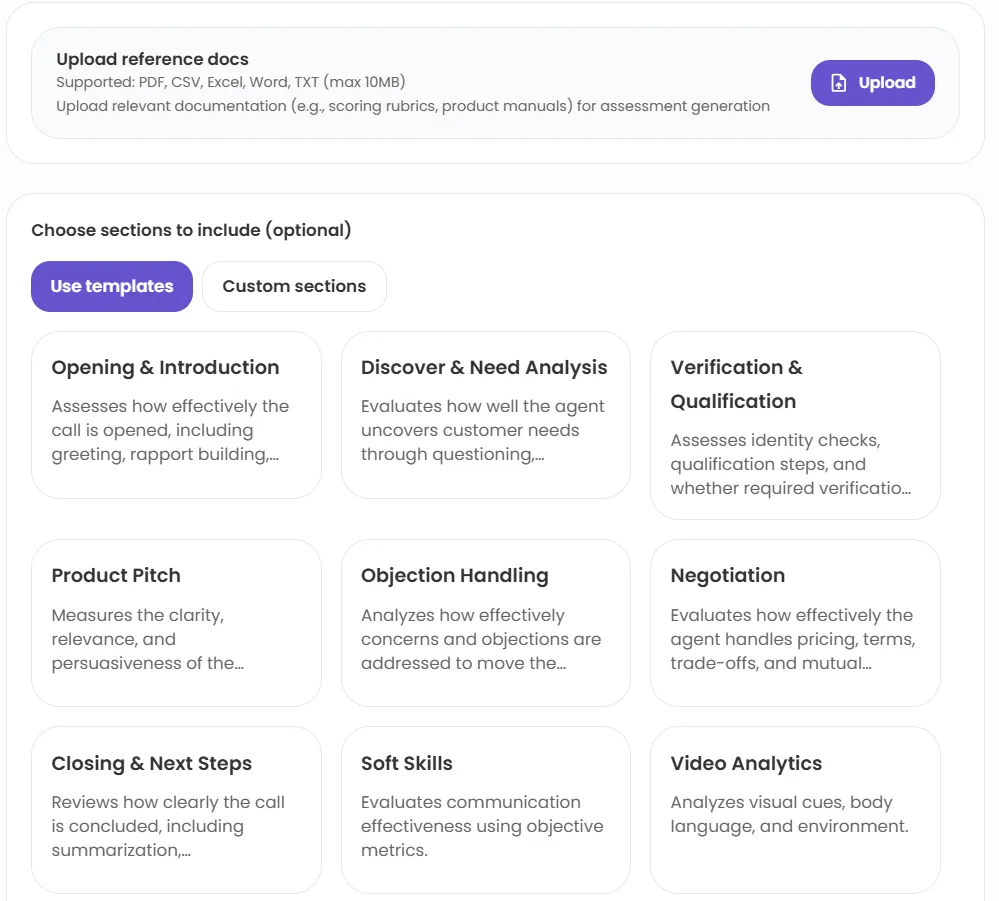Click the upload documentation hint about scoring rubrics
Image resolution: width=999 pixels, height=901 pixels.
pos(412,106)
